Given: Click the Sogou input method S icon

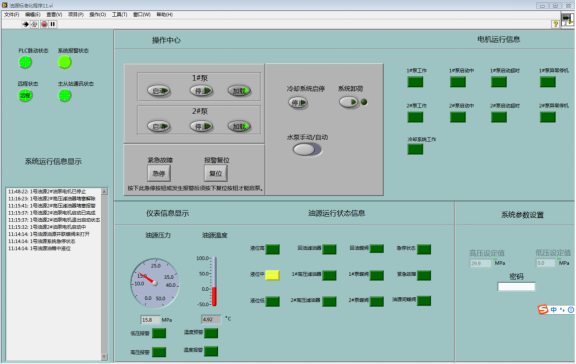Looking at the screenshot, I should 543,310.
